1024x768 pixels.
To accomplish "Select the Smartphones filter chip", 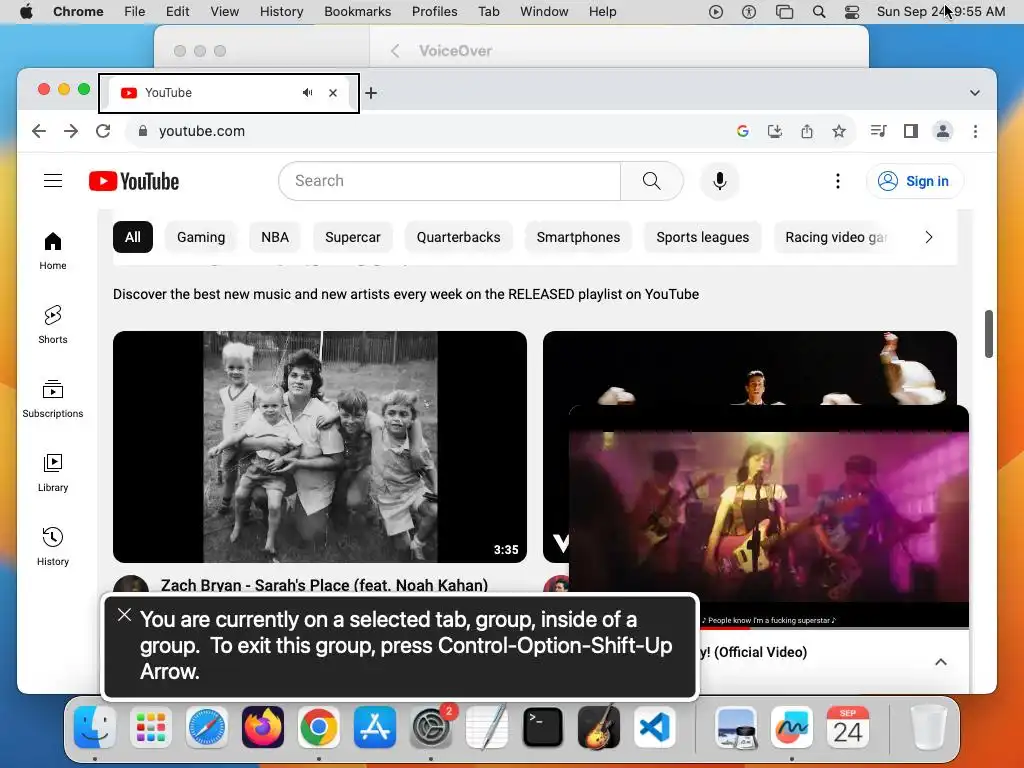I will tap(579, 237).
